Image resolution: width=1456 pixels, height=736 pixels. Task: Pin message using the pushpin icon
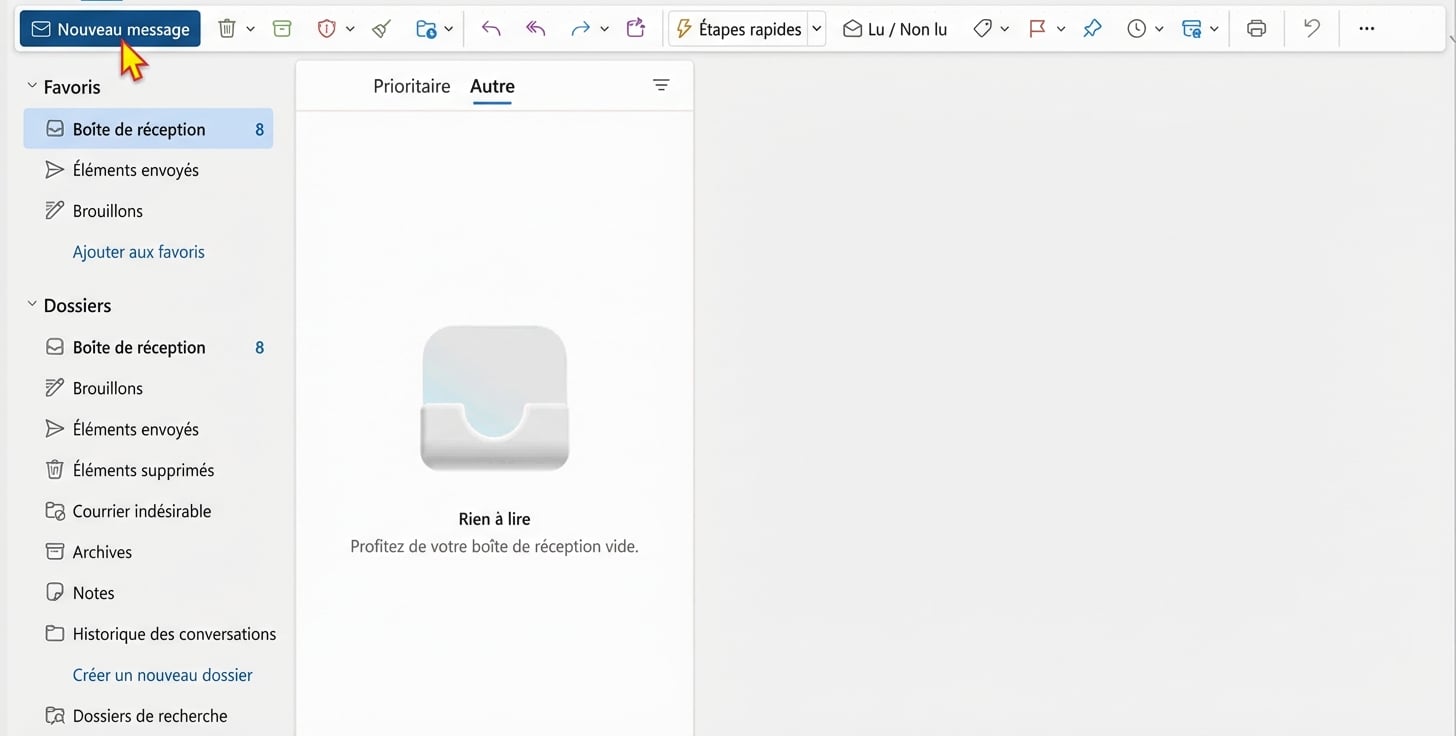[1092, 29]
